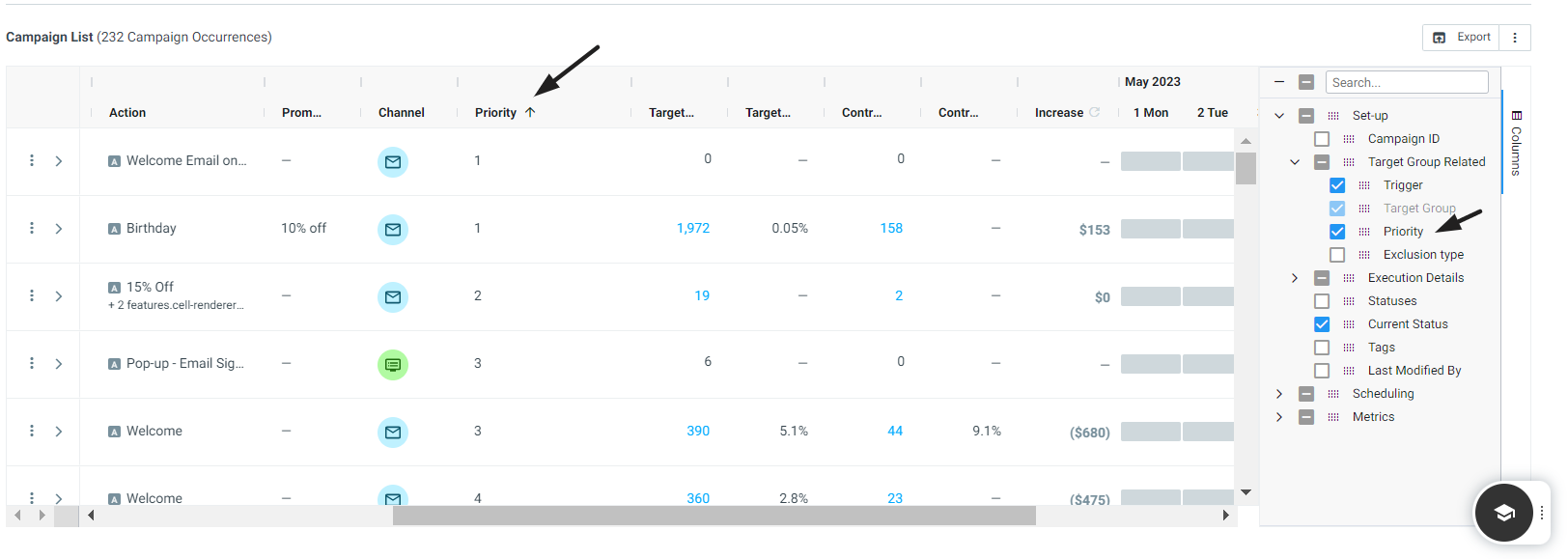
Task: Collapse the Set-up group
Action: click(x=1279, y=116)
